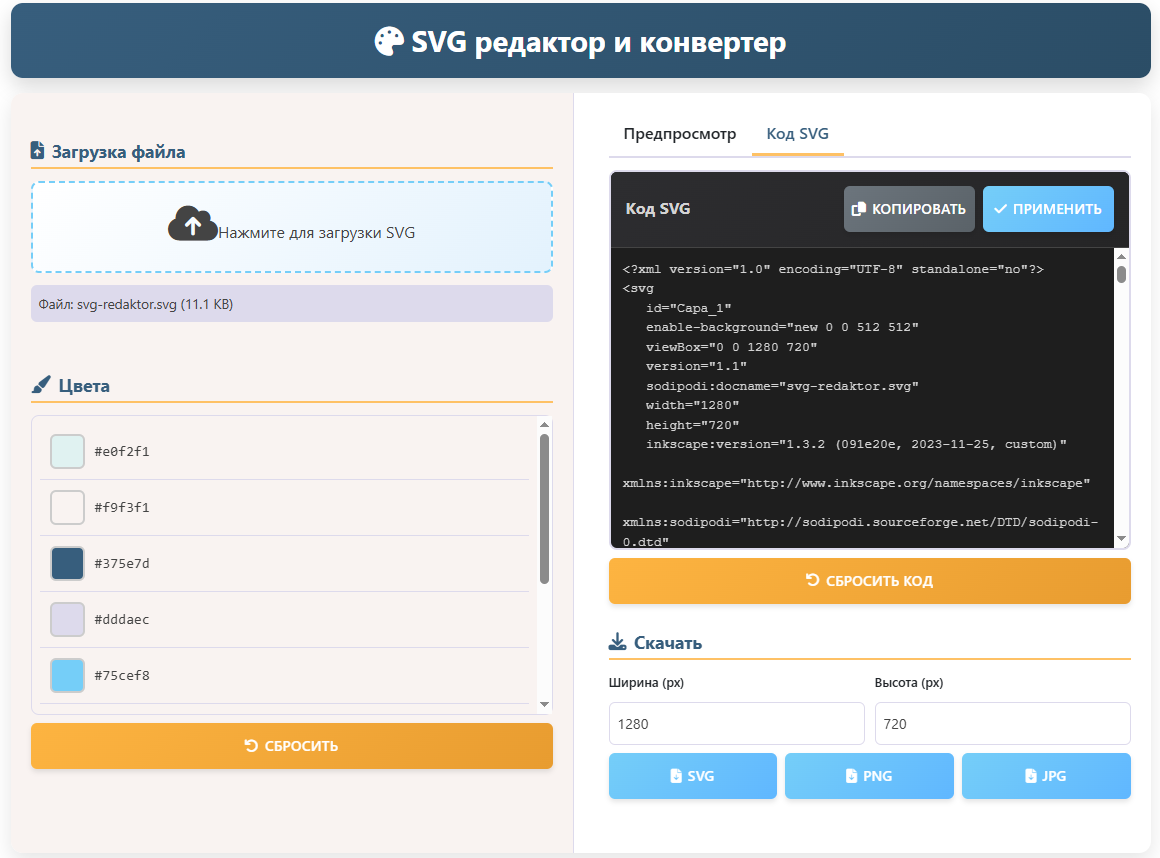Image resolution: width=1160 pixels, height=858 pixels.
Task: Open the #dddaec color swatch
Action: [x=67, y=619]
